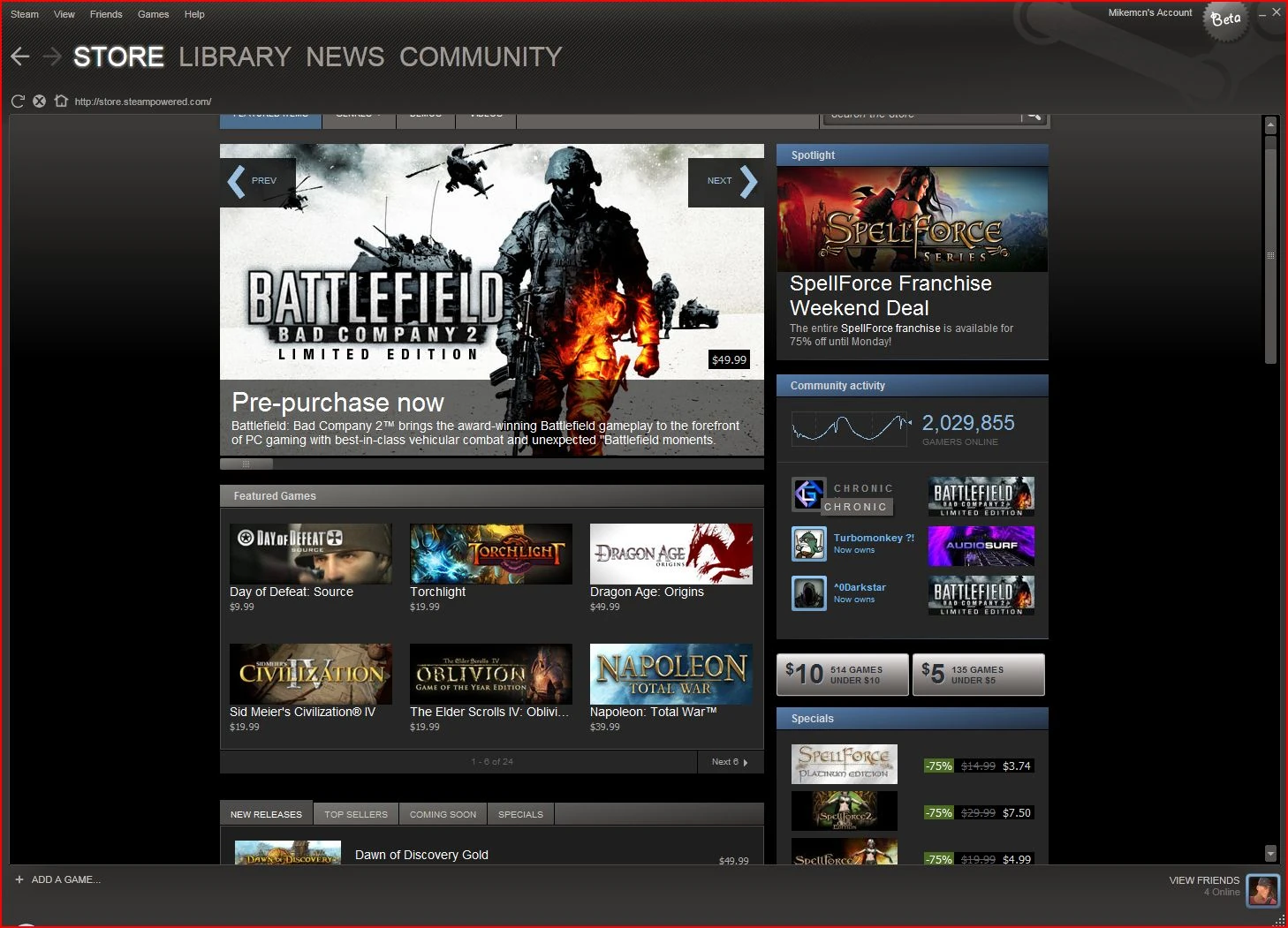Open the SpellForce Platinum Edition special thumbnail
Image resolution: width=1288 pixels, height=928 pixels.
tap(845, 764)
